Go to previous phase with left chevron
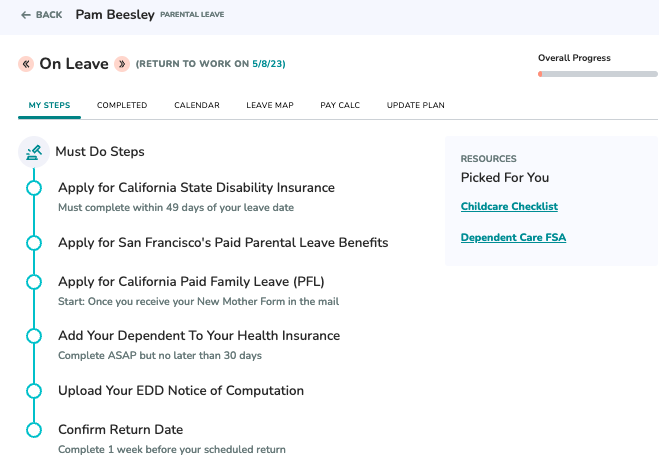Screen dimensions: 659x460 pyautogui.click(x=26, y=64)
